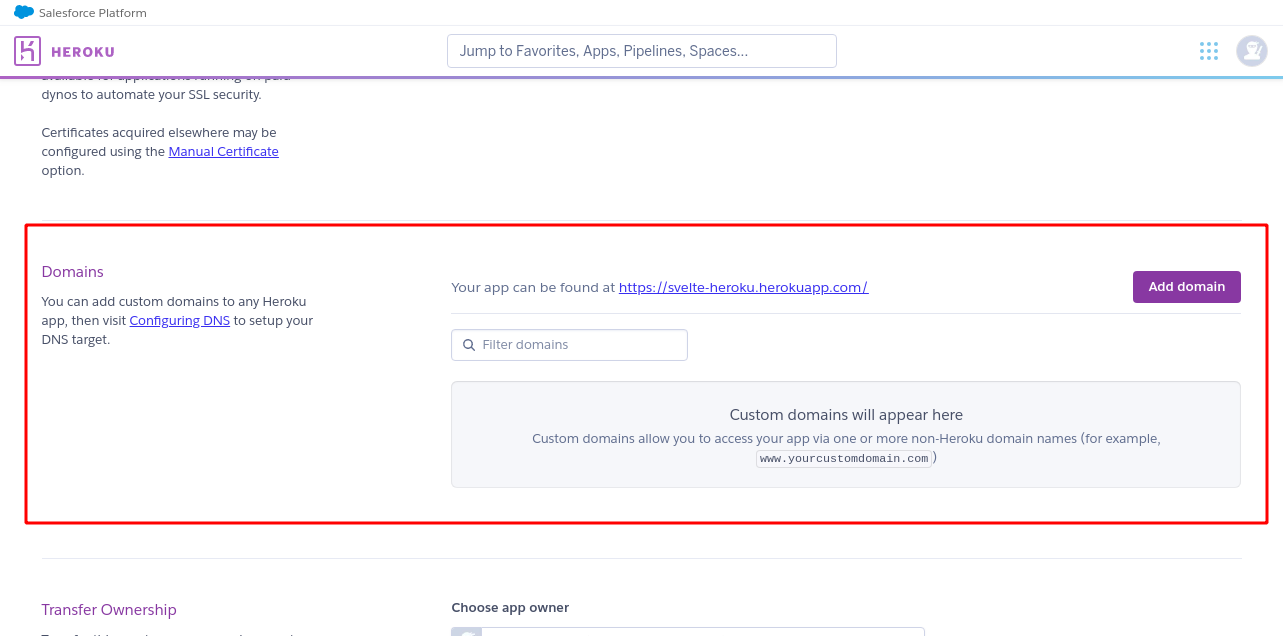This screenshot has width=1283, height=636.
Task: Click the 'Choose app owner' label
Action: (x=510, y=608)
